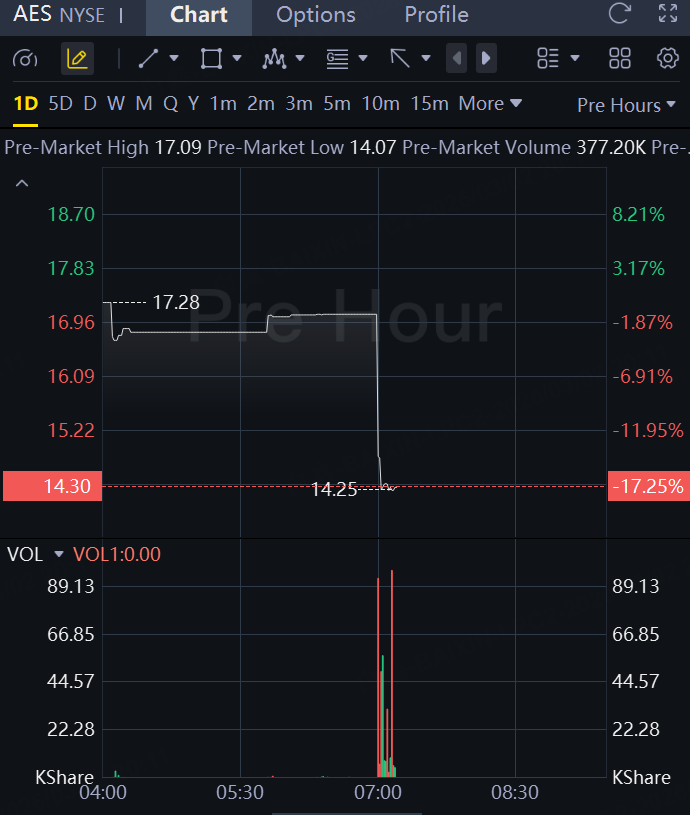Click the toolbar scroll right arrow
The width and height of the screenshot is (690, 815).
486,58
